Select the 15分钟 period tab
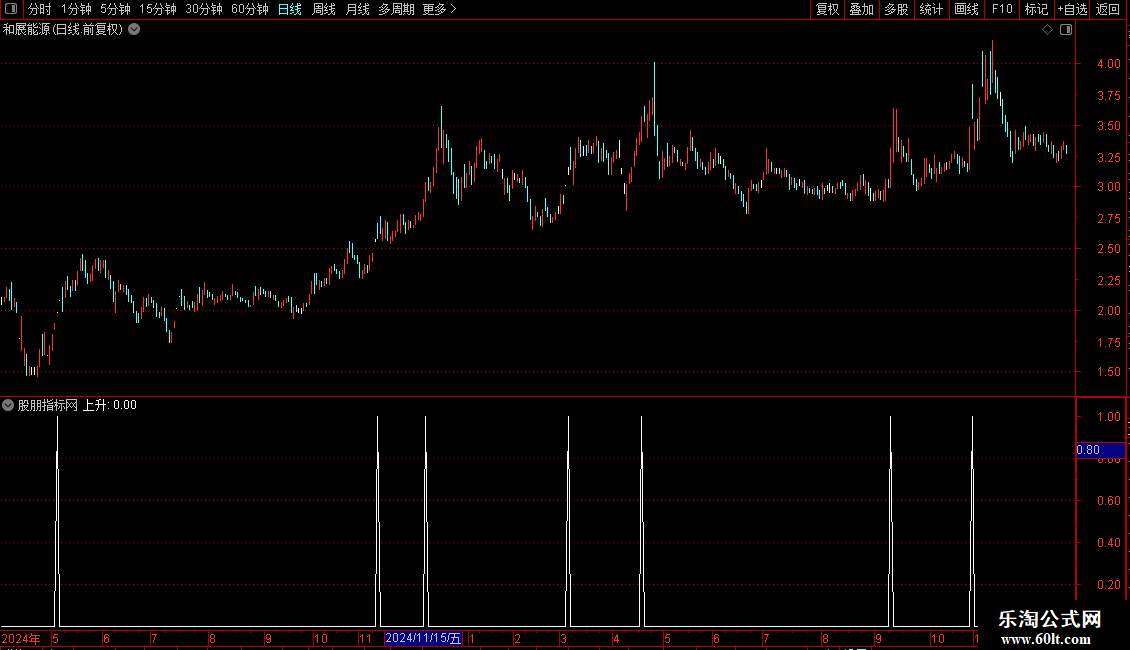1130x650 pixels. (x=158, y=9)
